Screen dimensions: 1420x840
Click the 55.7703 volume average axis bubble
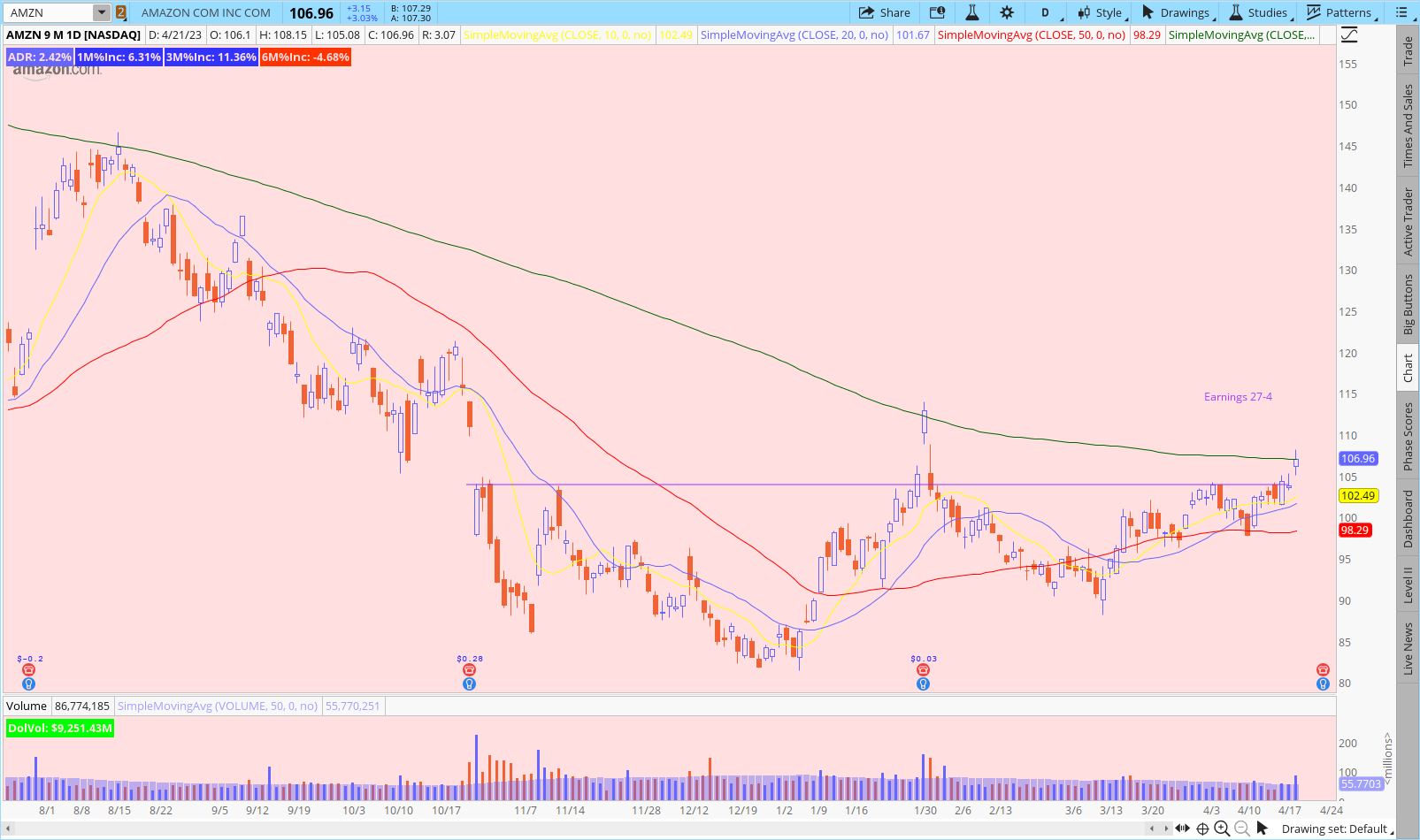click(x=1361, y=784)
